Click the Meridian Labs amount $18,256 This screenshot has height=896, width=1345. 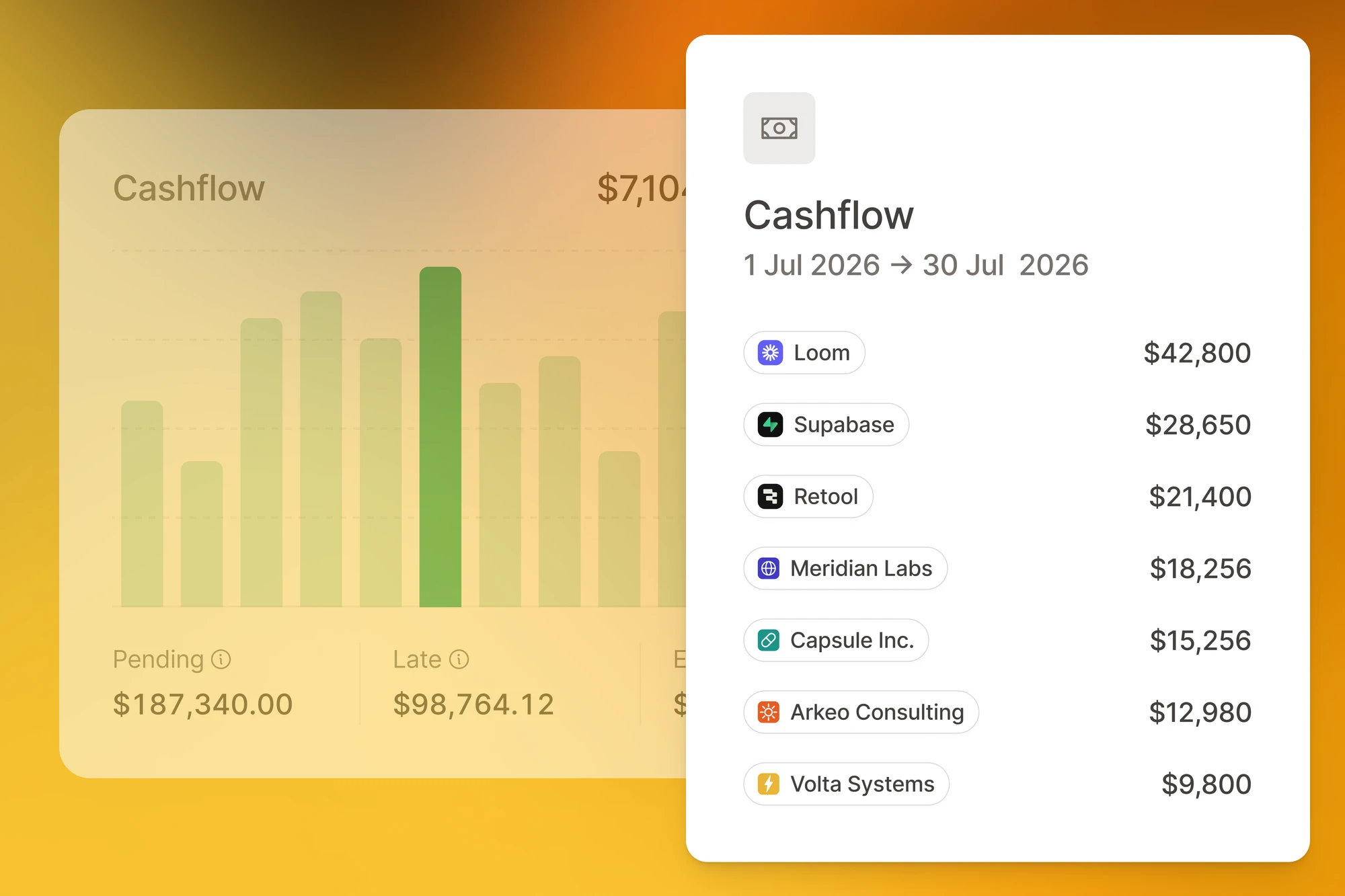[x=1200, y=569]
